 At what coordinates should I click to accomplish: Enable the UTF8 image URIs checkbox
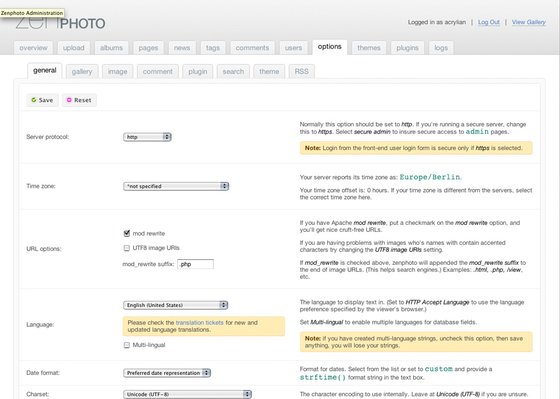pyautogui.click(x=126, y=248)
